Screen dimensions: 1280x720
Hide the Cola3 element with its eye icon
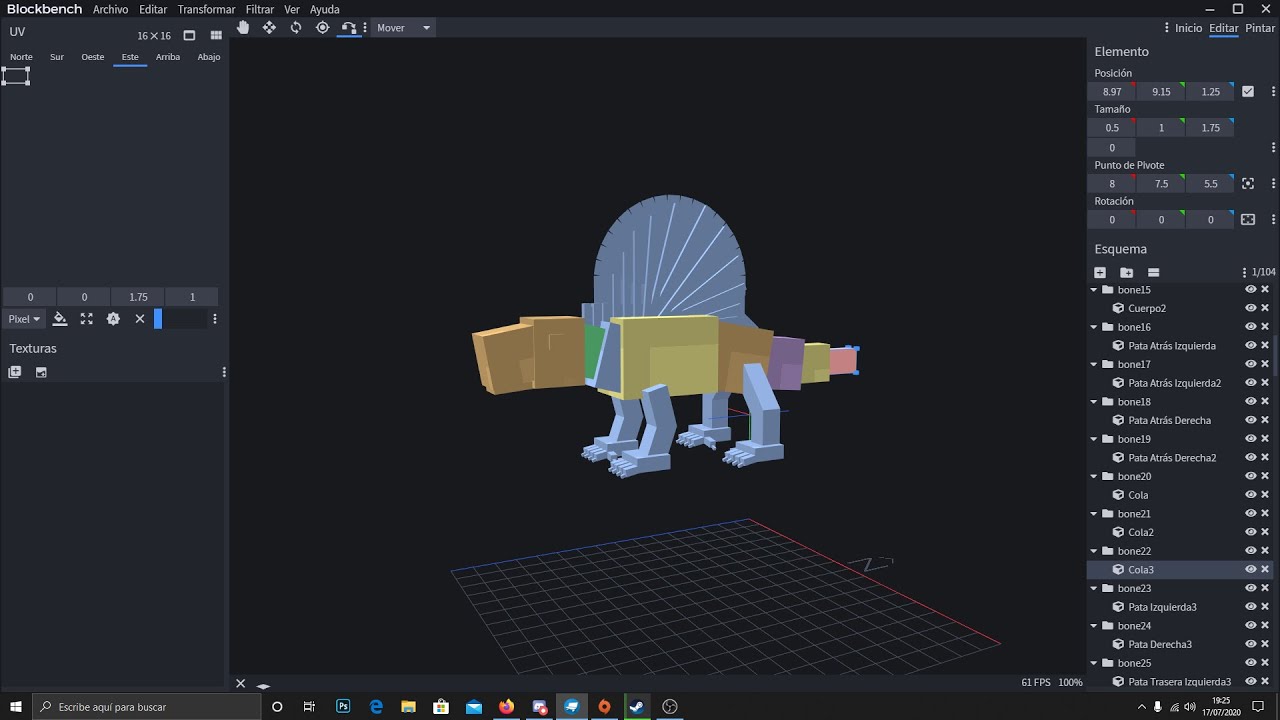coord(1250,569)
